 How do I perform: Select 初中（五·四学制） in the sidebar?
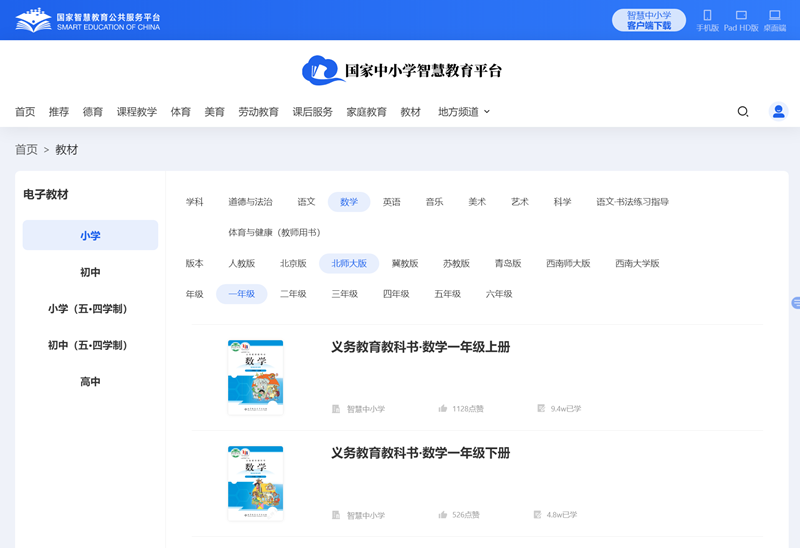click(x=88, y=345)
